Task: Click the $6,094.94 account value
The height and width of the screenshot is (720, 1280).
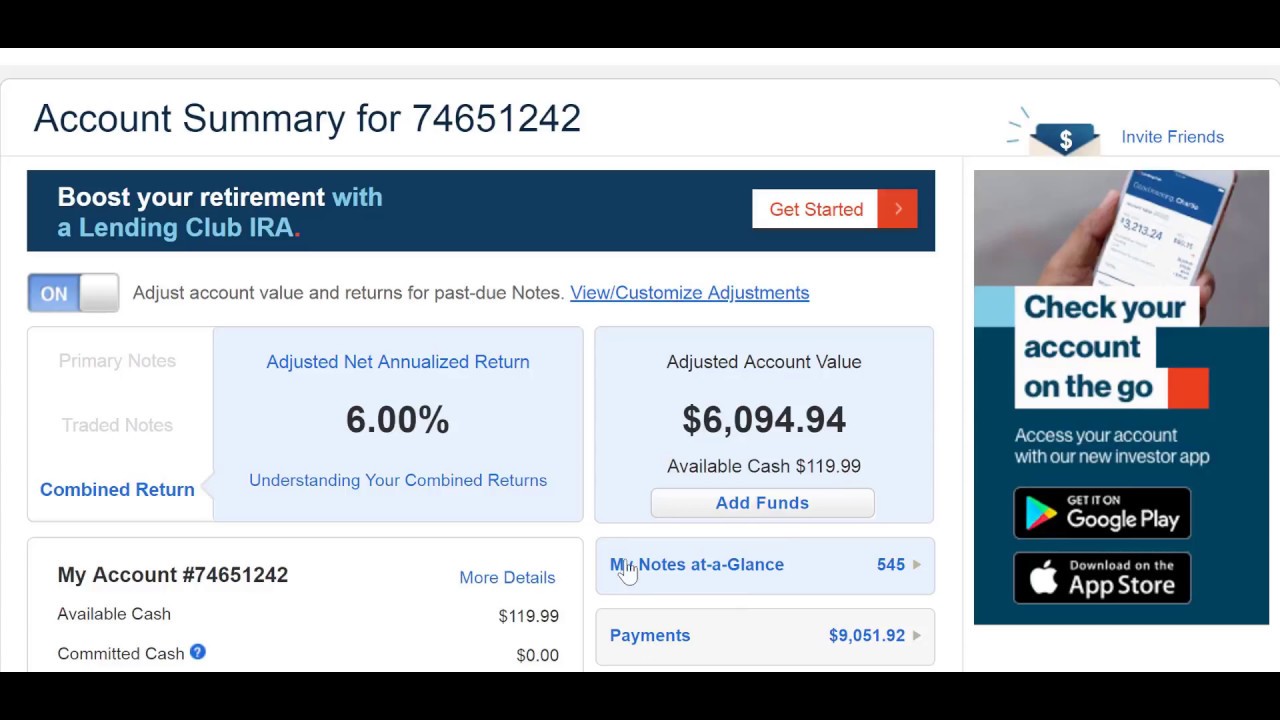Action: [x=764, y=420]
